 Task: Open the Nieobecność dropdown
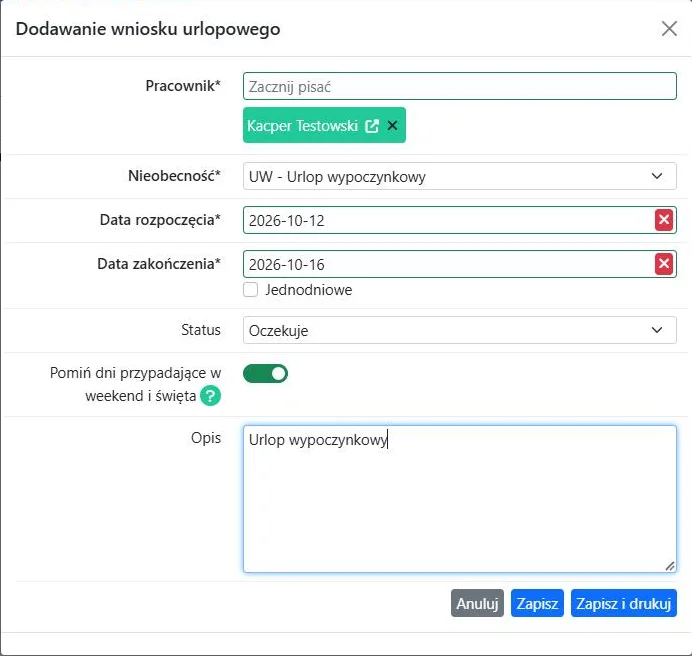pos(459,176)
